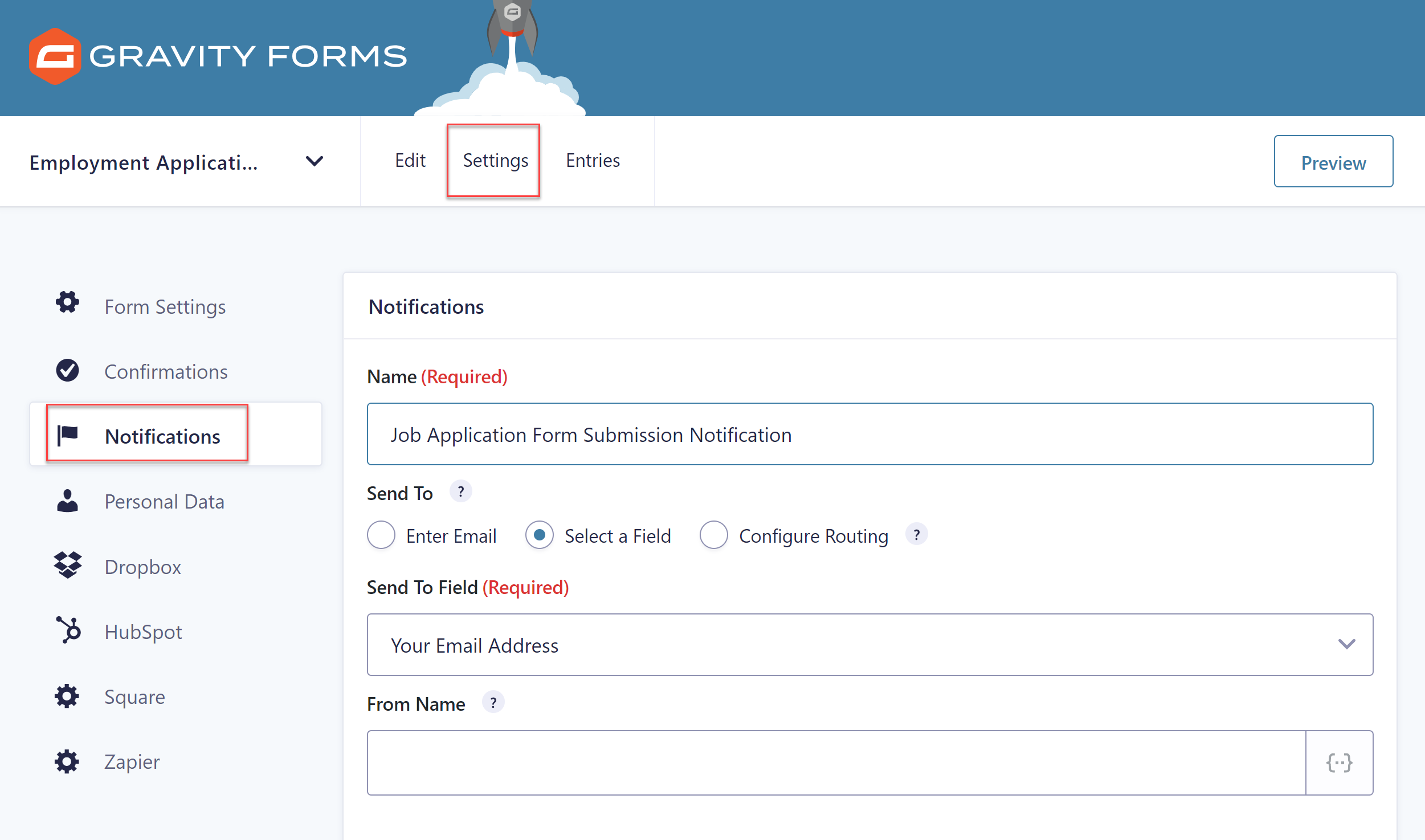The height and width of the screenshot is (840, 1425).
Task: Click the Notifications flag icon
Action: pyautogui.click(x=67, y=436)
